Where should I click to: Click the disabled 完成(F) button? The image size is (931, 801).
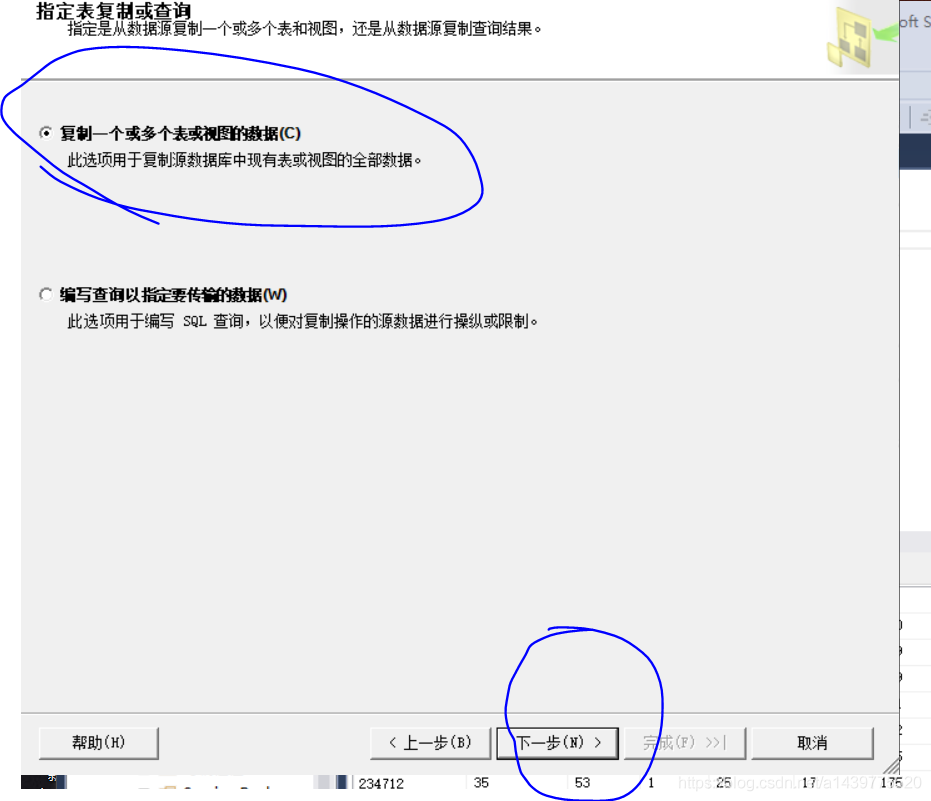point(685,743)
